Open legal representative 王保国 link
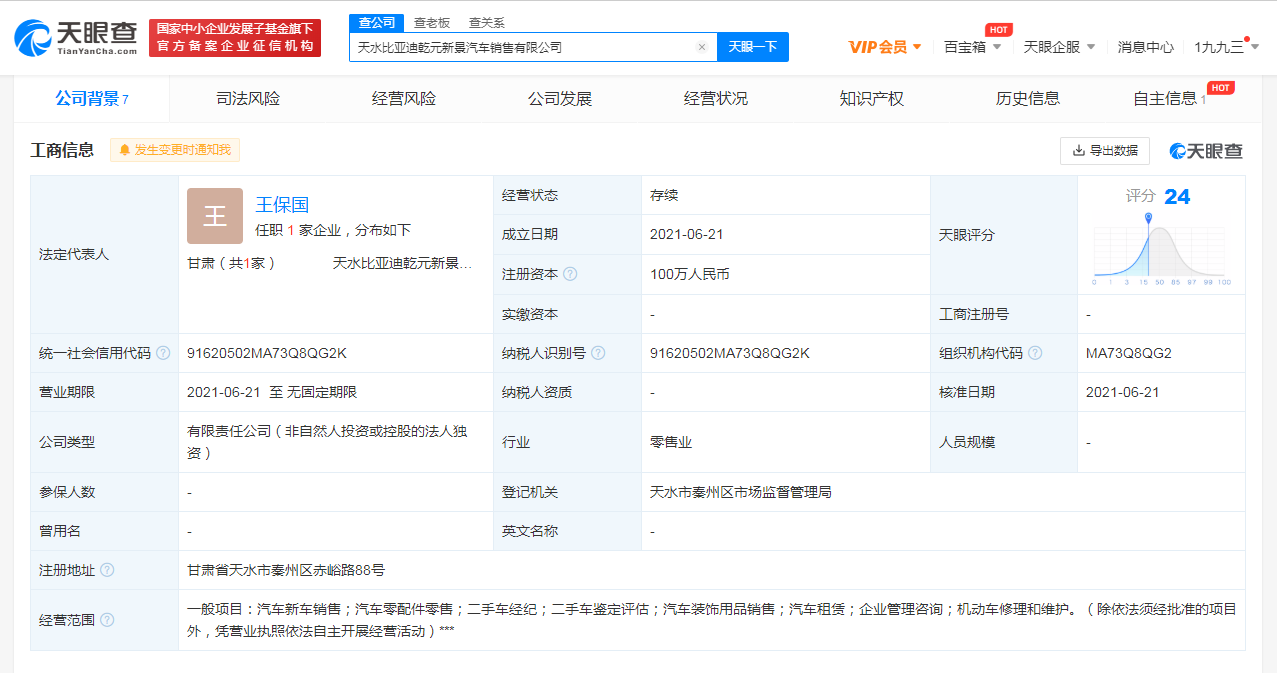1277x673 pixels. (282, 205)
